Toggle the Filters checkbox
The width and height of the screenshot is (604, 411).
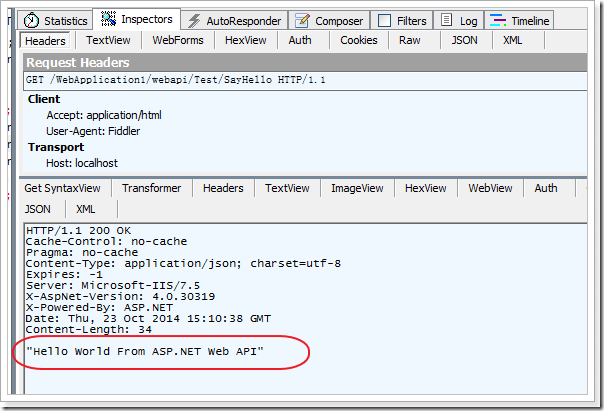click(384, 20)
